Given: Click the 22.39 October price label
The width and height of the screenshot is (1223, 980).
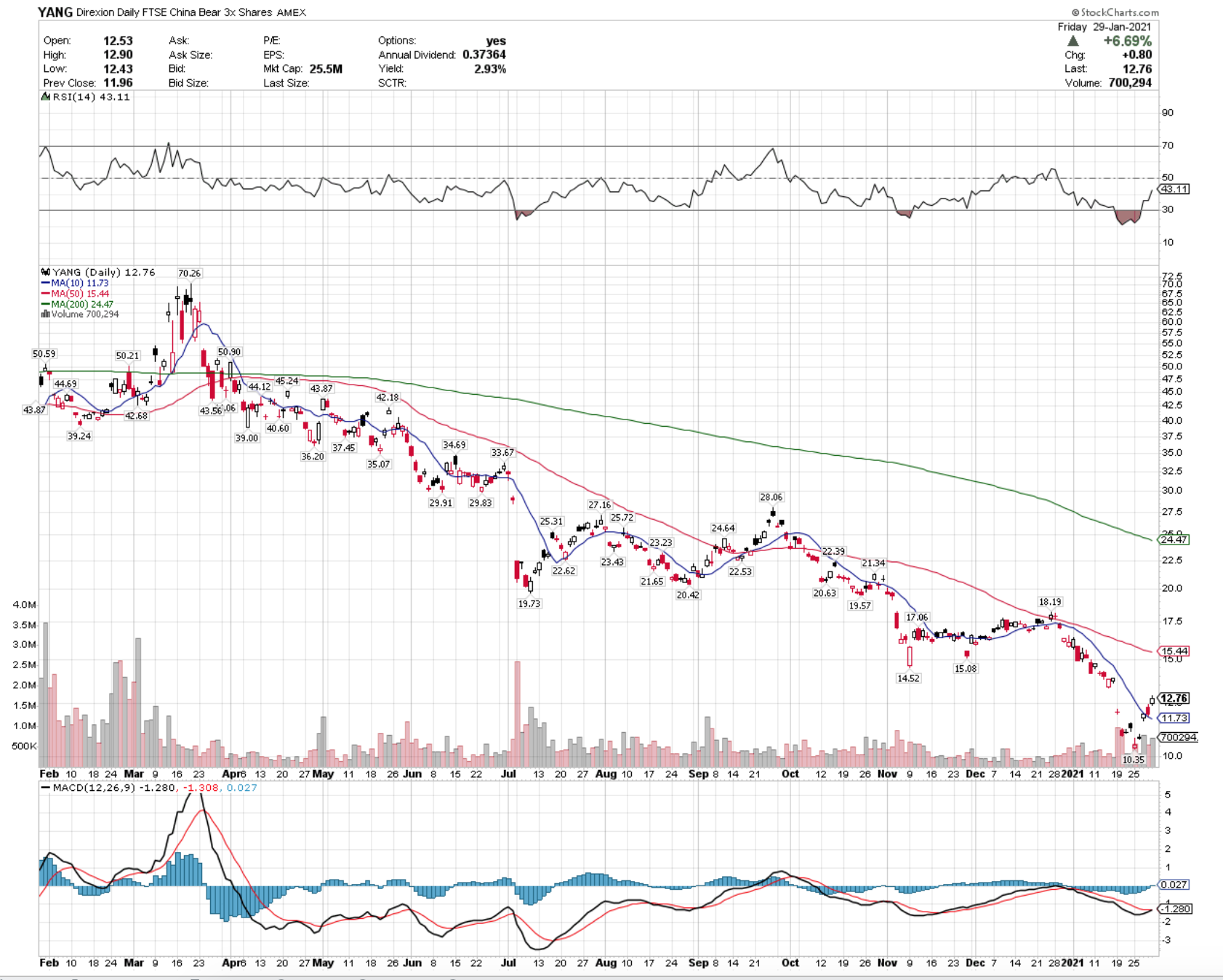Looking at the screenshot, I should [833, 552].
